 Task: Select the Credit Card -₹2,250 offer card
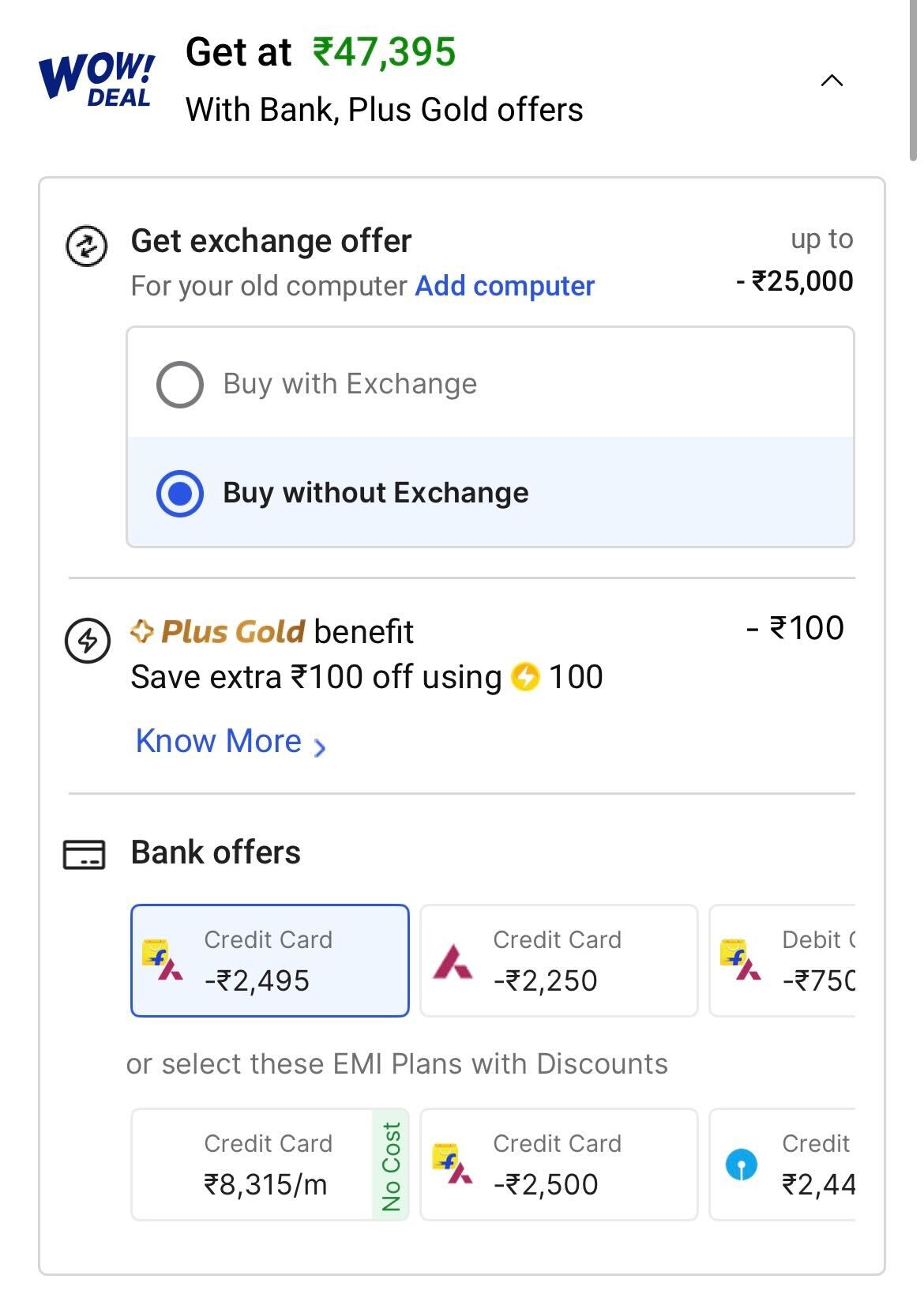pos(559,961)
